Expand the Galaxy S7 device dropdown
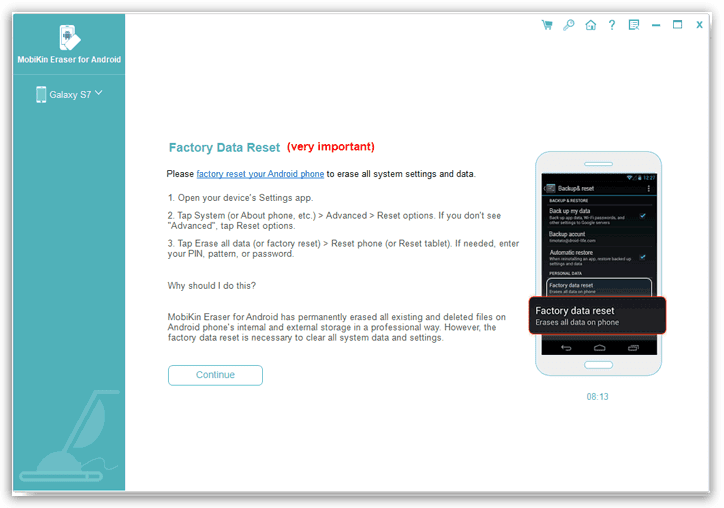This screenshot has height=508, width=724. coord(98,93)
